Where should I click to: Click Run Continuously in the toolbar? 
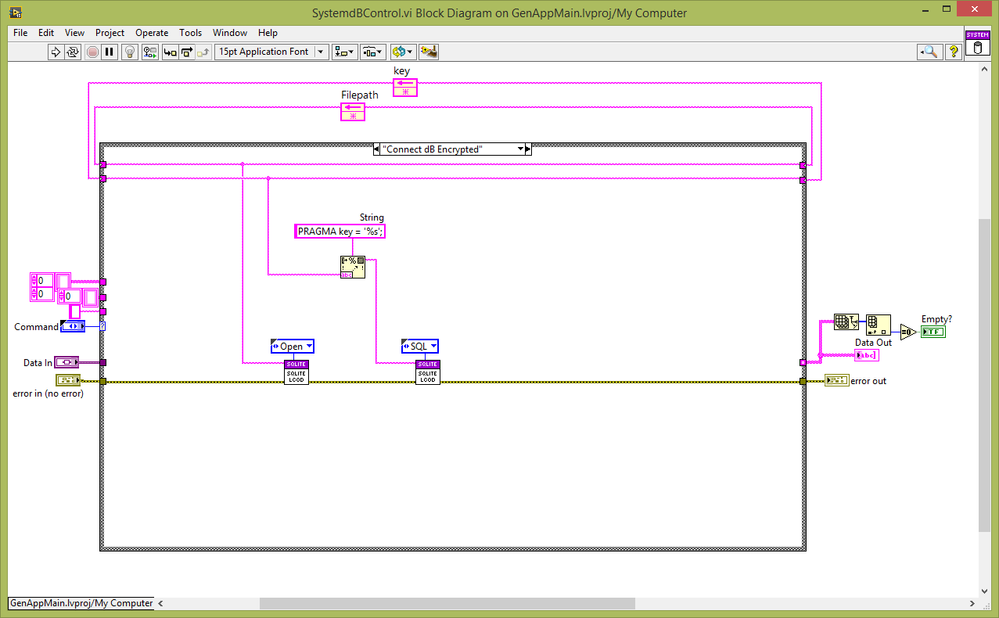click(73, 51)
